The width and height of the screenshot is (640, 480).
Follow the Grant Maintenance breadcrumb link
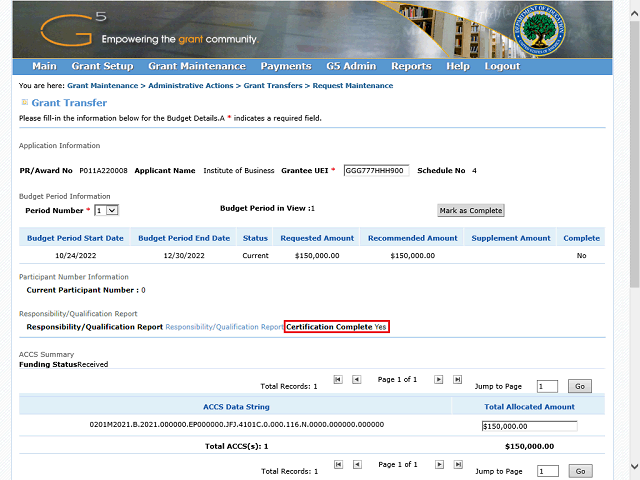[102, 86]
